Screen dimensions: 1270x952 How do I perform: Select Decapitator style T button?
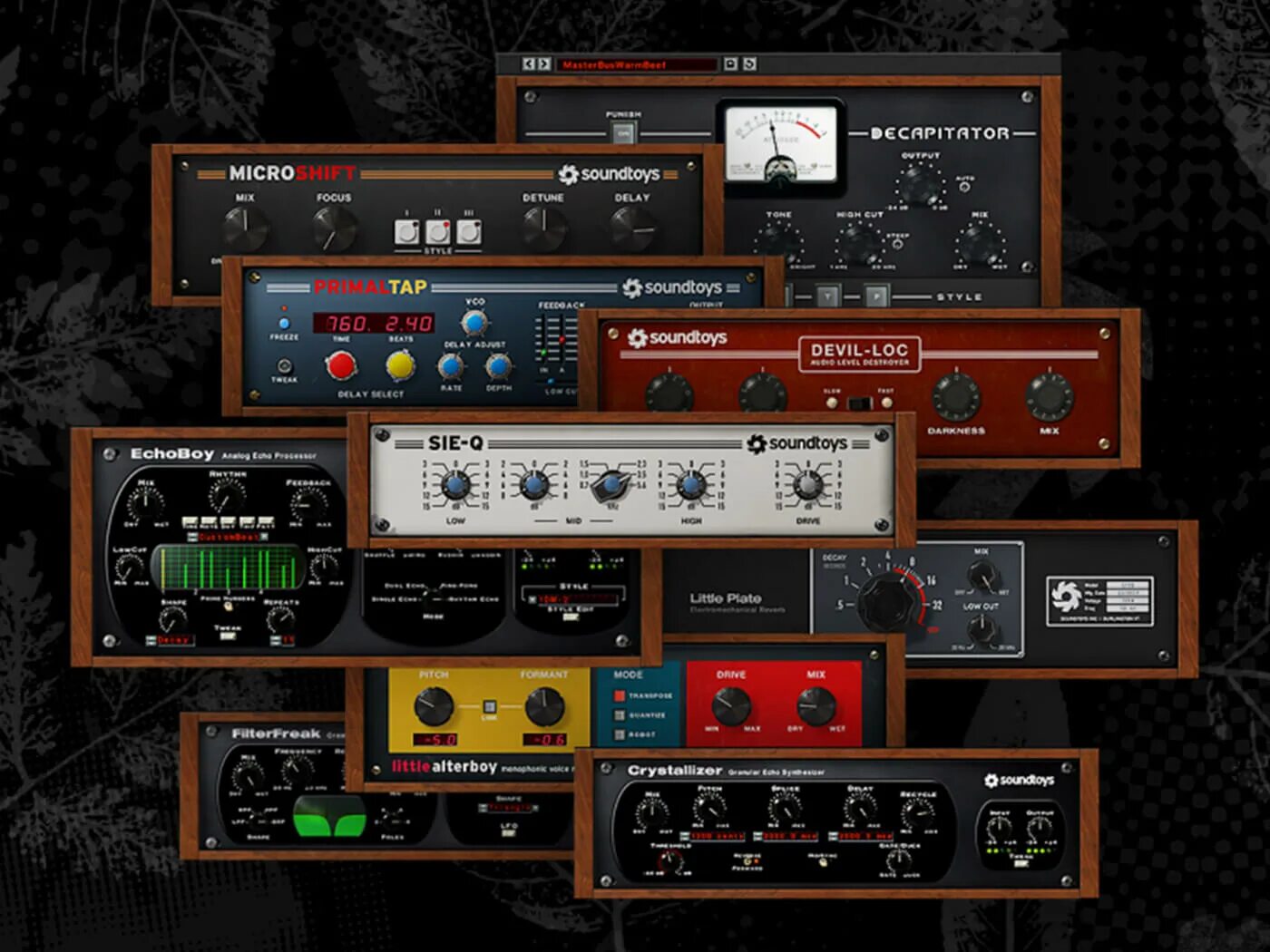[x=828, y=296]
